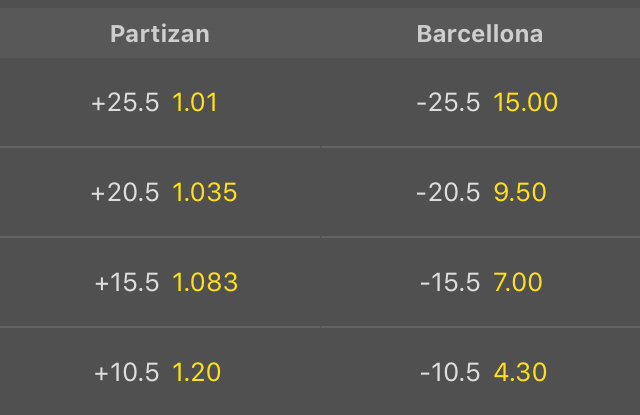Tap the 15.00 odds value

pos(525,102)
